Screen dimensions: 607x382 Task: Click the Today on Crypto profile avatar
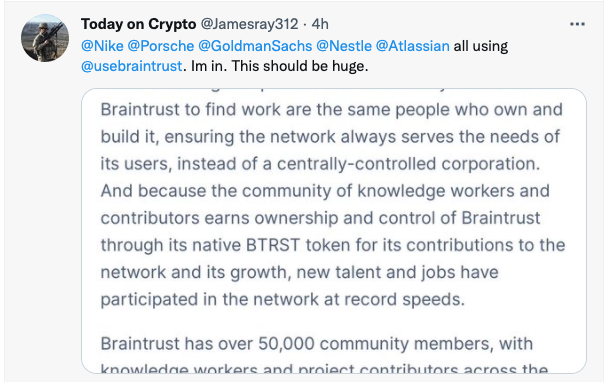click(x=45, y=38)
